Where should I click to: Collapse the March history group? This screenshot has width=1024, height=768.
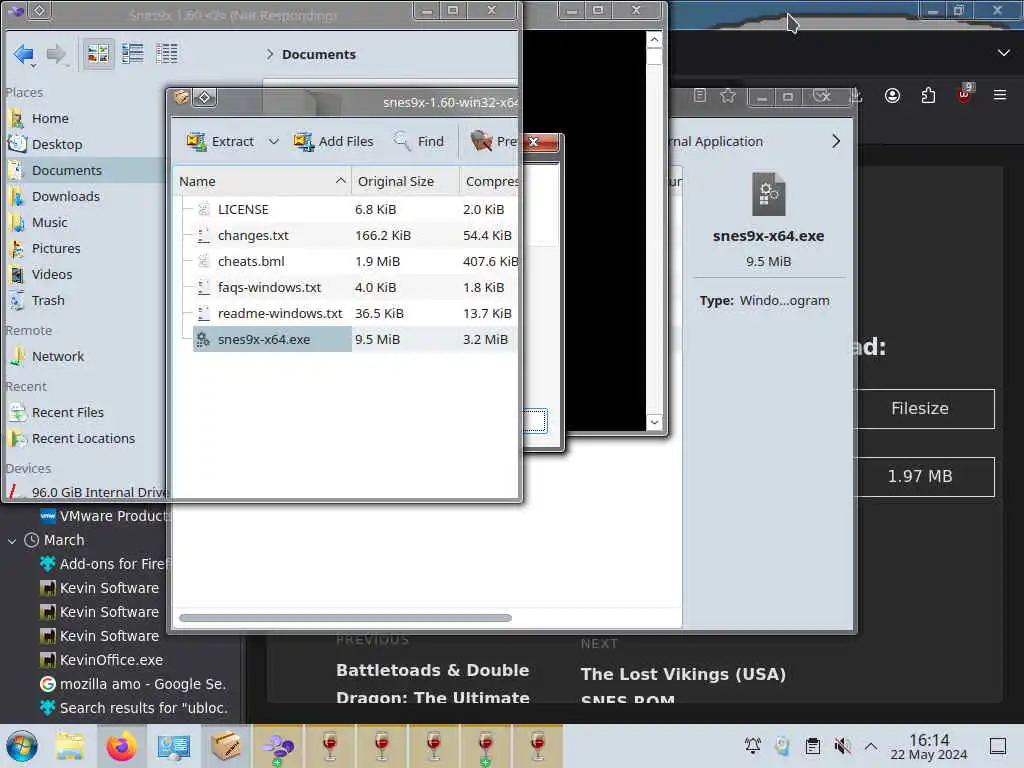[12, 541]
